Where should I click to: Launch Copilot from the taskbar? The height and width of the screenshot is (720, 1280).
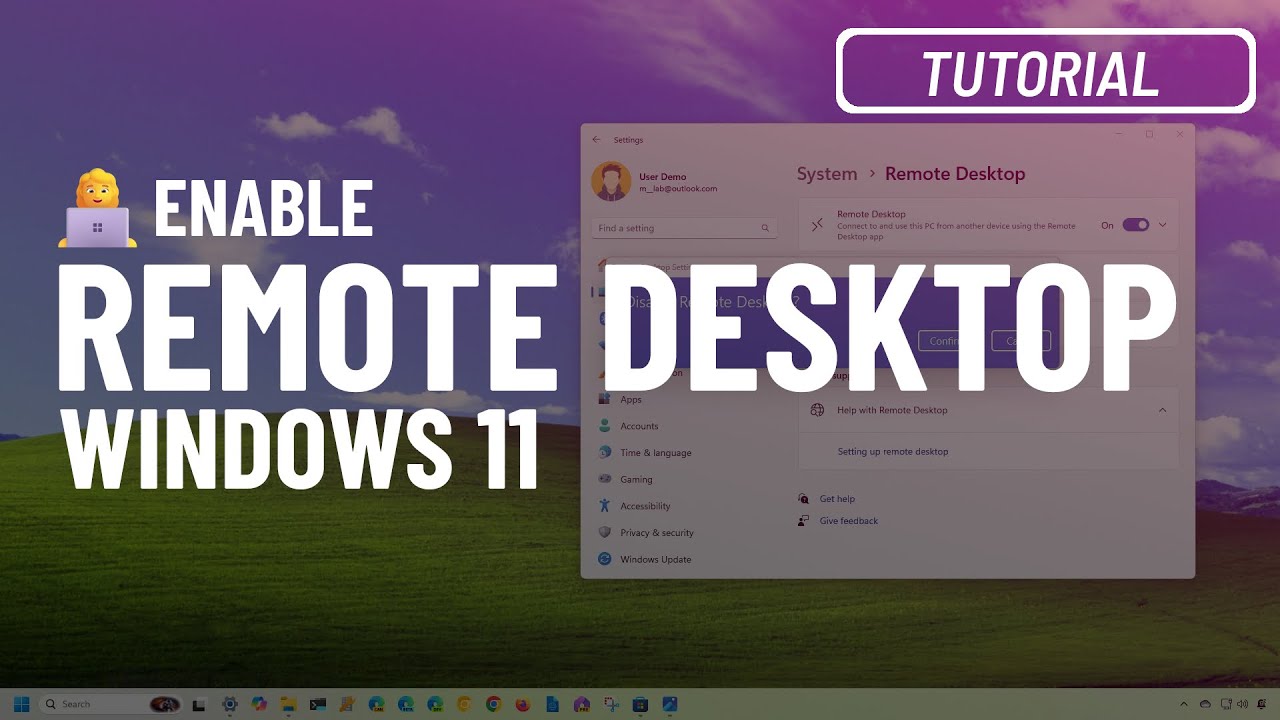click(259, 704)
